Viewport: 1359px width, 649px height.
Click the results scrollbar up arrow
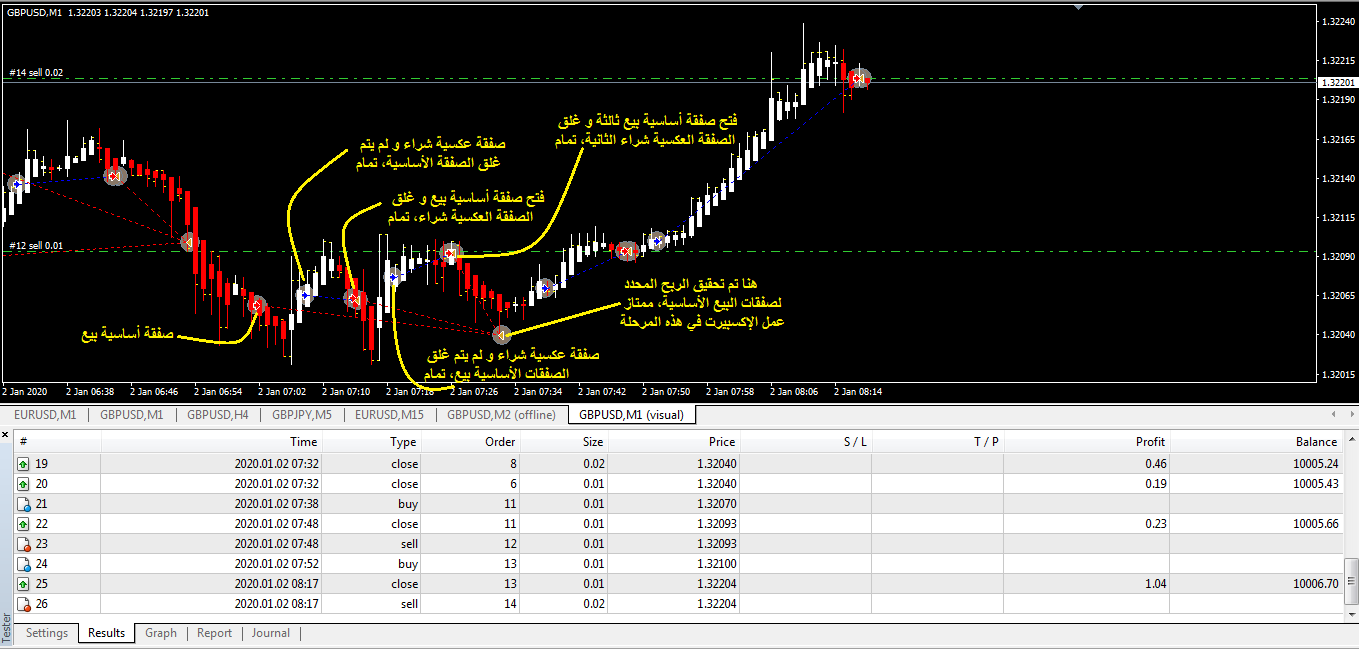[x=1351, y=441]
